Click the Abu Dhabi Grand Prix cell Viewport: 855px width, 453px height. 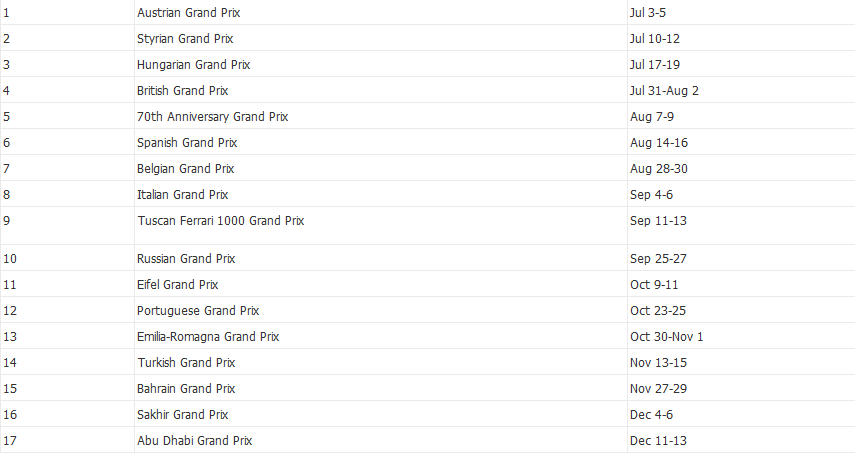tap(193, 441)
